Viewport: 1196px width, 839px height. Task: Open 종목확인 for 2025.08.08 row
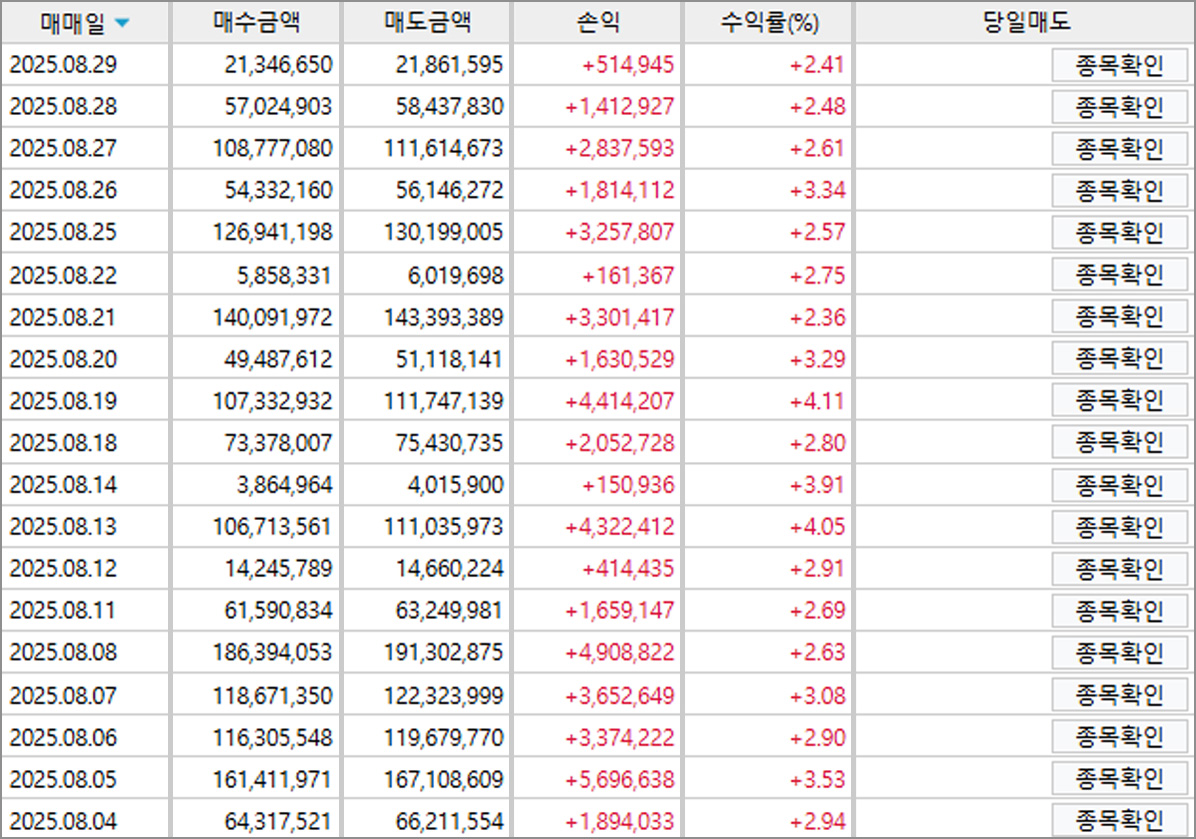[1119, 653]
